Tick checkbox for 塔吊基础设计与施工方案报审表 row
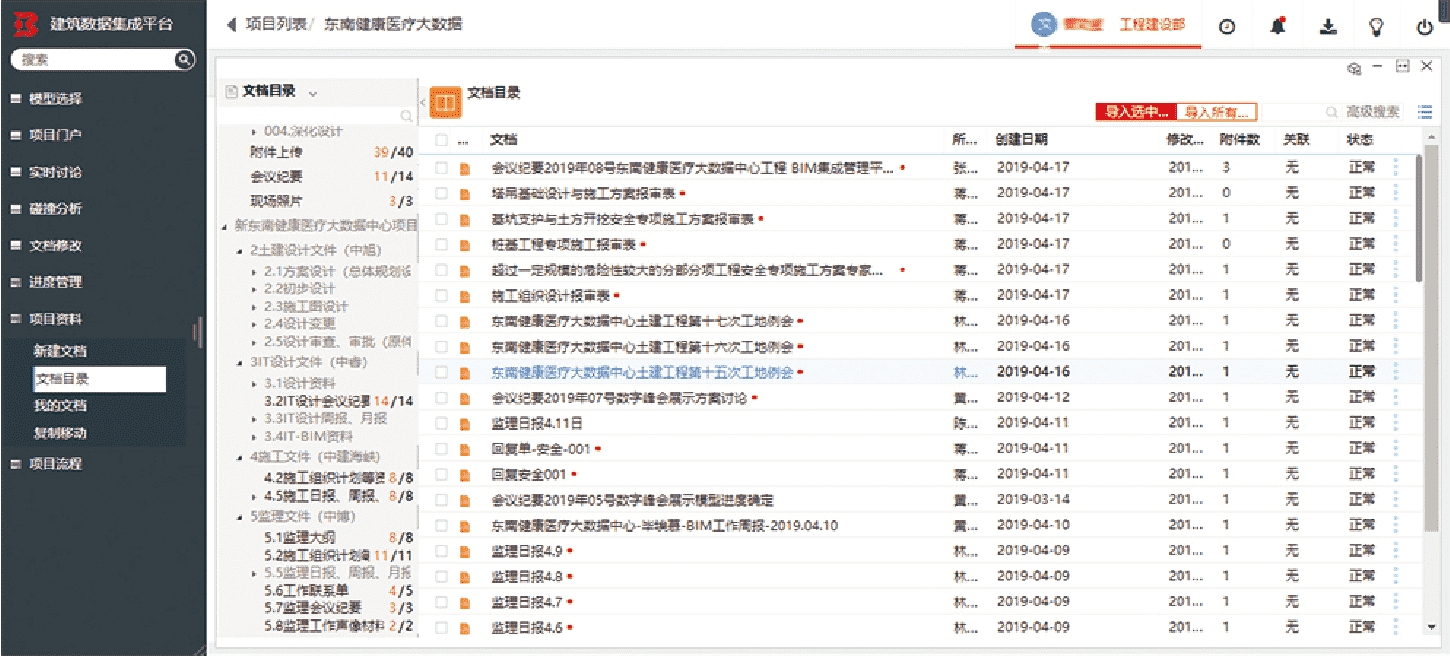The width and height of the screenshot is (1450, 656). click(x=441, y=193)
